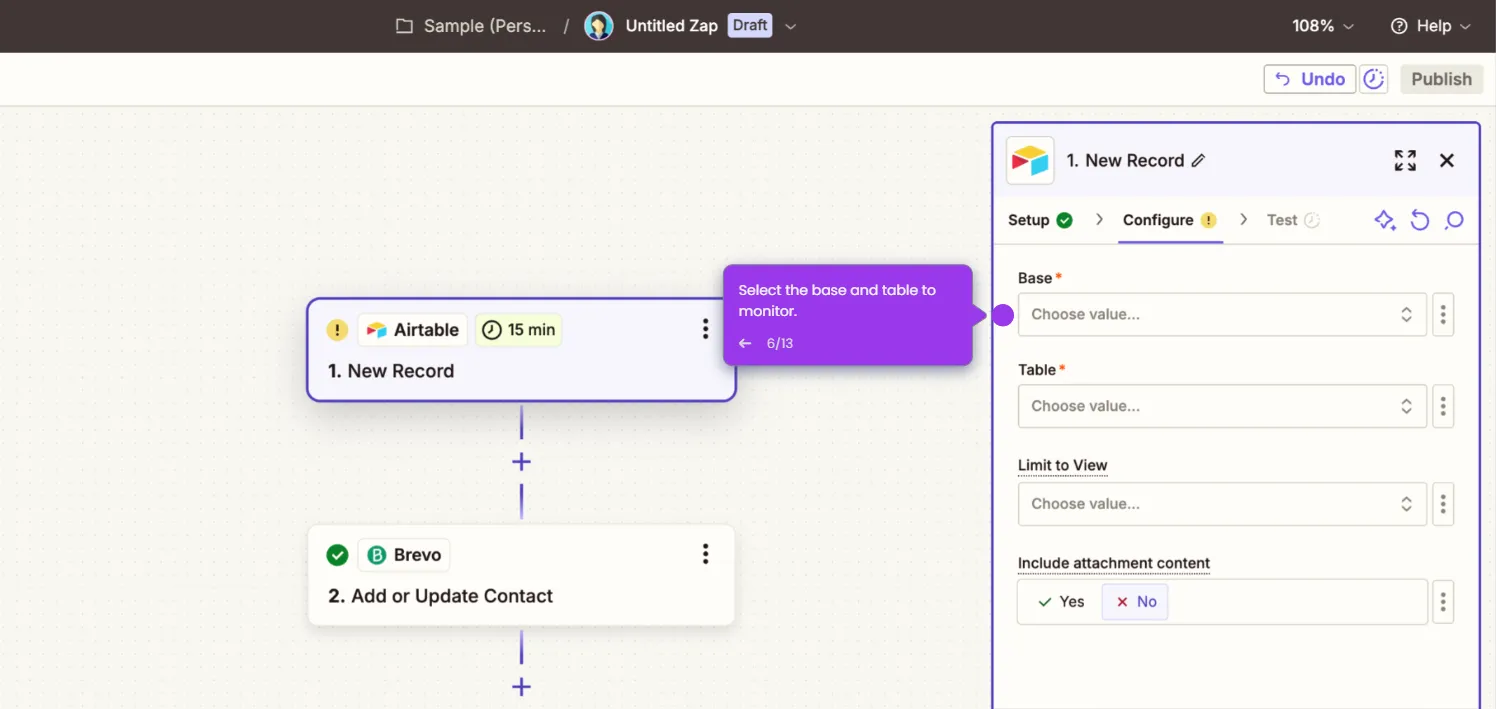
Task: Click the AI sparkle icon in panel
Action: (1385, 220)
